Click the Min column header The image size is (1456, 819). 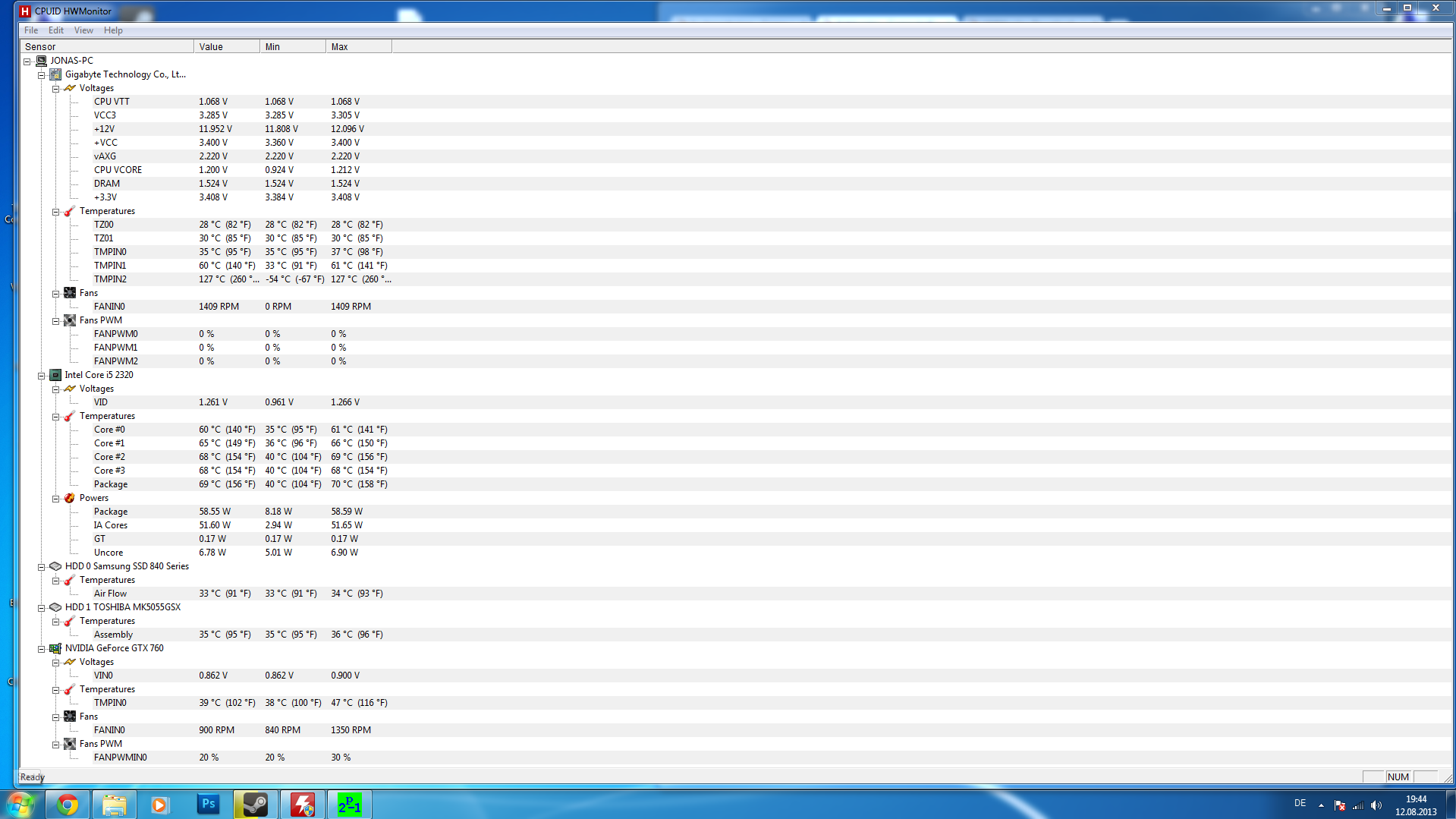[x=293, y=47]
